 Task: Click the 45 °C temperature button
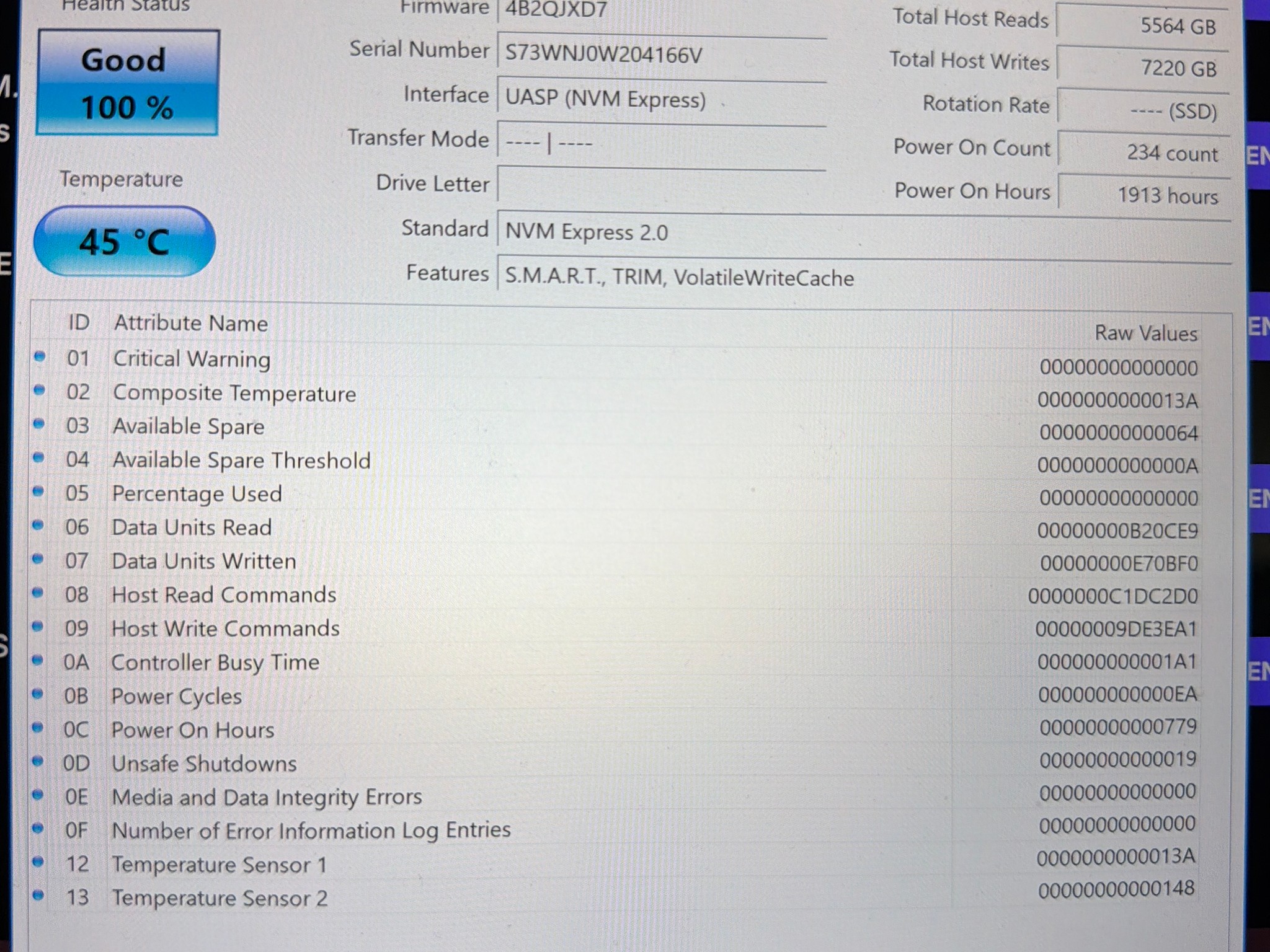125,241
